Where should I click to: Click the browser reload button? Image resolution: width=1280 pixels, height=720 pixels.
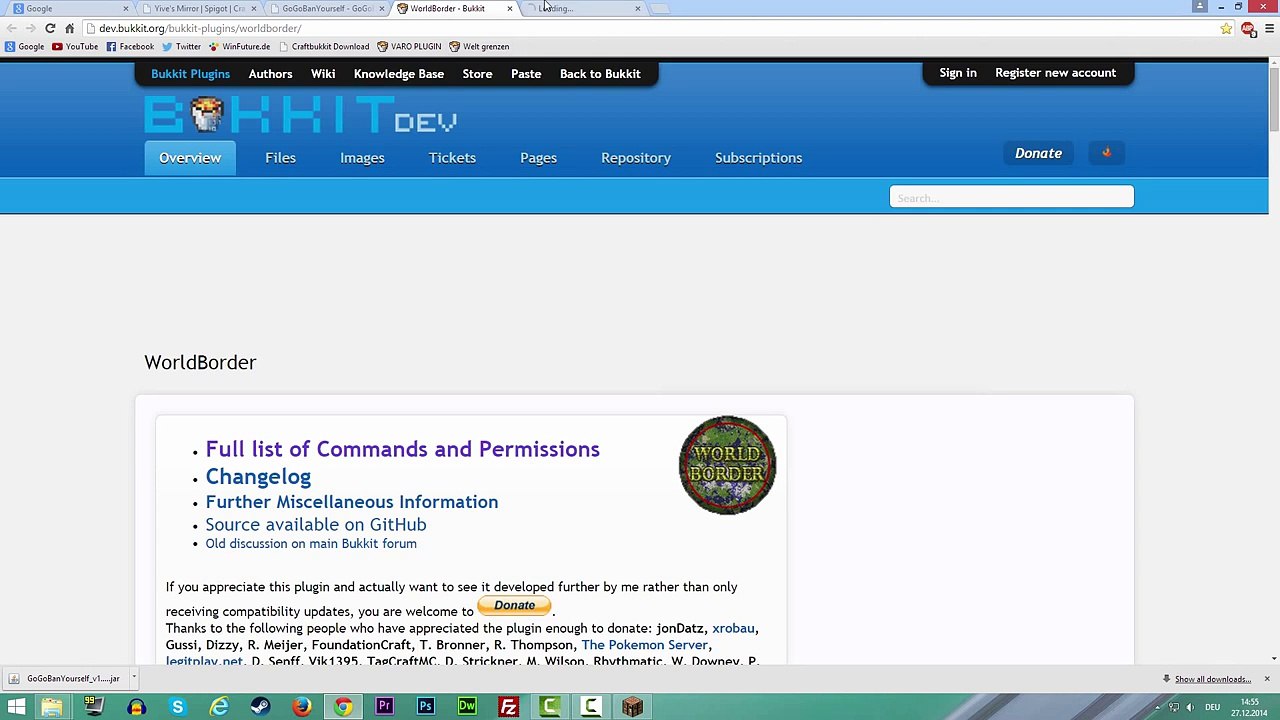tap(50, 28)
